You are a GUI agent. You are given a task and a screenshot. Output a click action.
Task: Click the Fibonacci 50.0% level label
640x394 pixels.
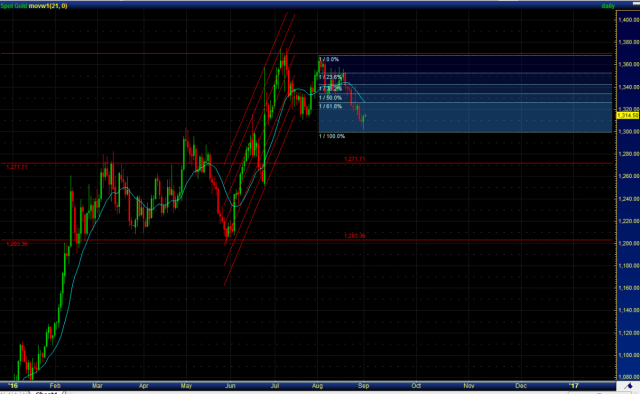click(331, 98)
